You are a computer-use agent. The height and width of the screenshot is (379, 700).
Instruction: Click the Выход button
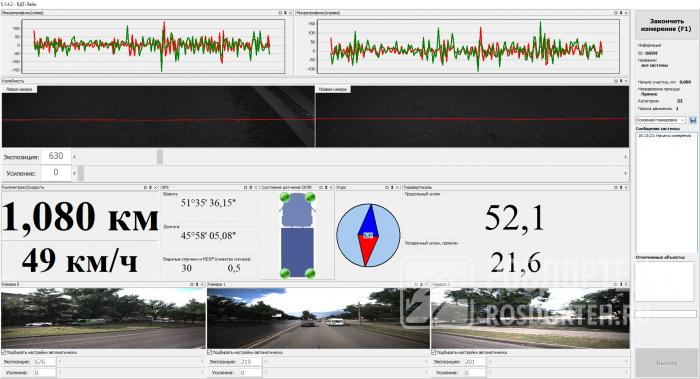point(666,362)
